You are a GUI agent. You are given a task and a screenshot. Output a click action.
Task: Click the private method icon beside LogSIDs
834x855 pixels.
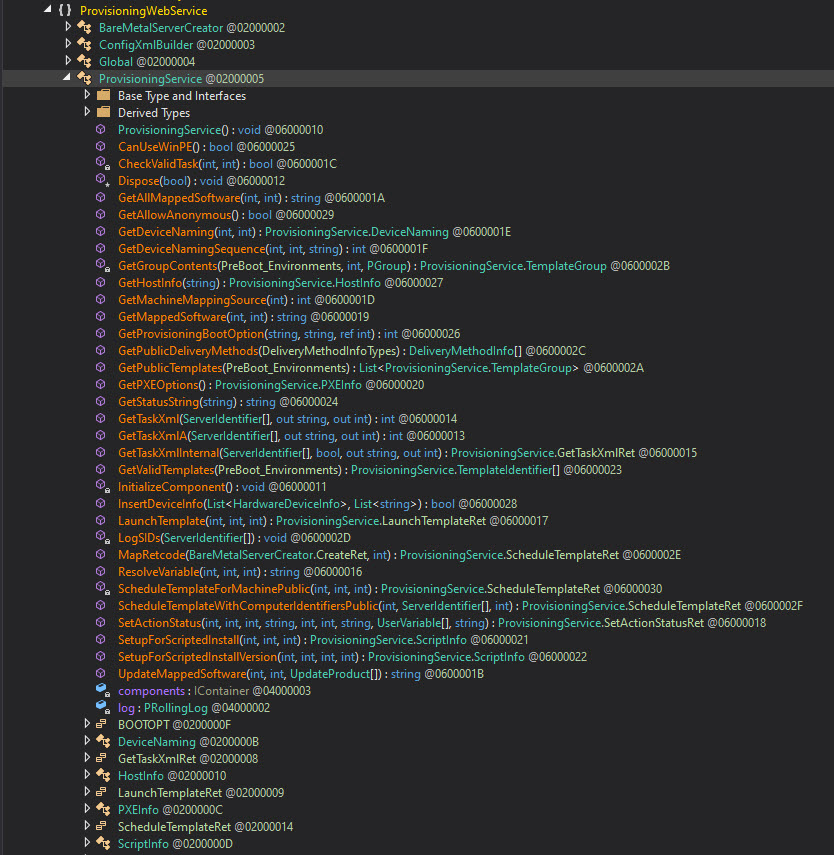[x=103, y=537]
